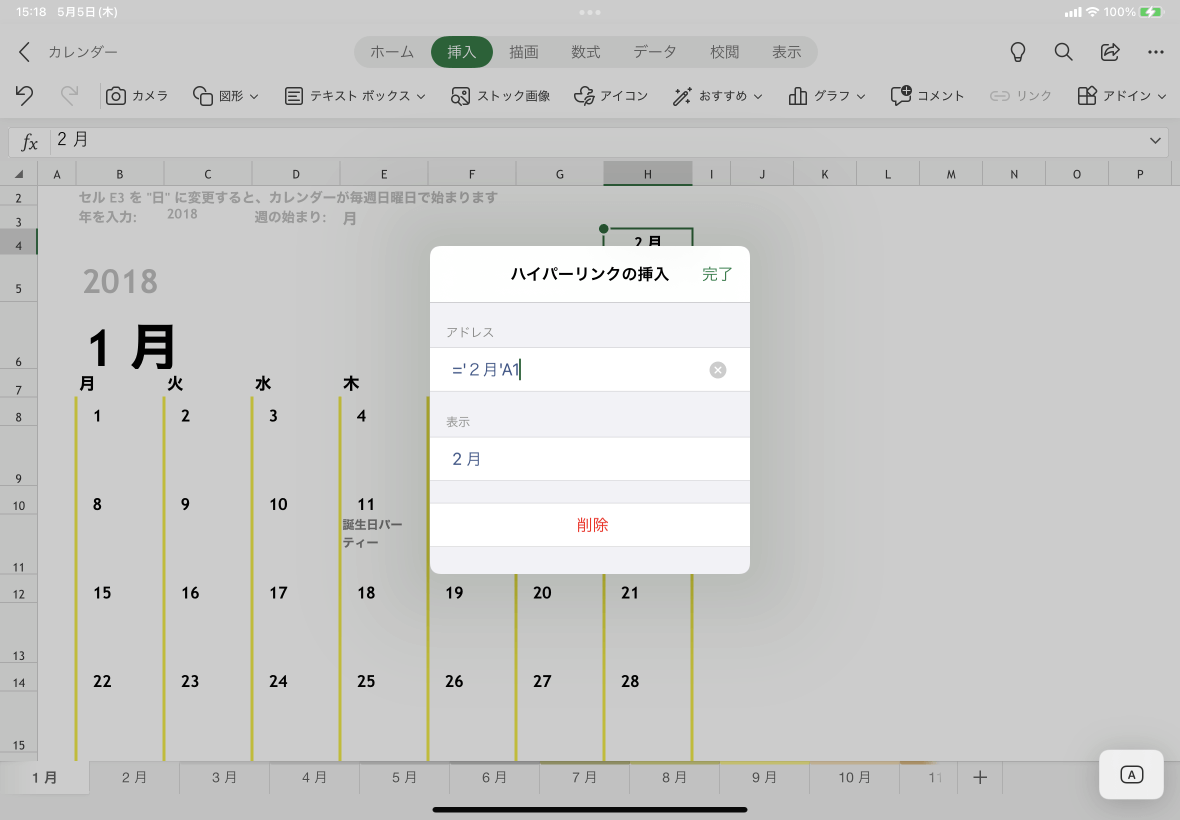Click the undo arrow icon
Screen dimensions: 1180x820
click(24, 96)
